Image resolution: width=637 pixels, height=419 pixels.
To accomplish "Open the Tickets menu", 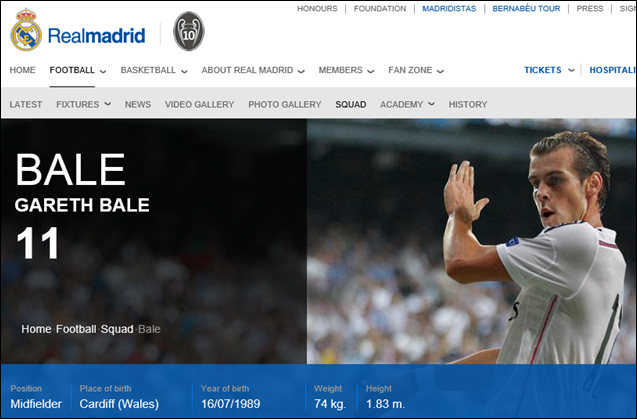I will click(543, 70).
